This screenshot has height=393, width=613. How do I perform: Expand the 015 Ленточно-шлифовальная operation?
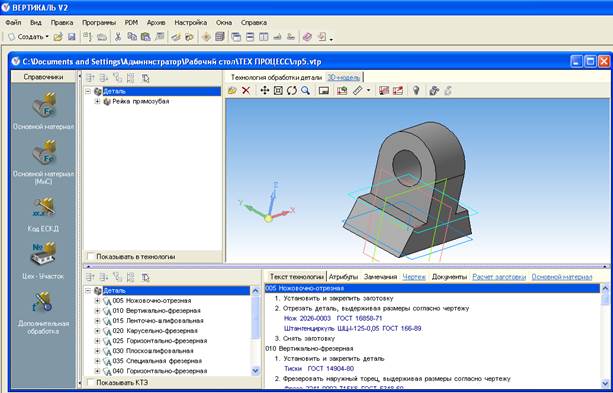(97, 321)
